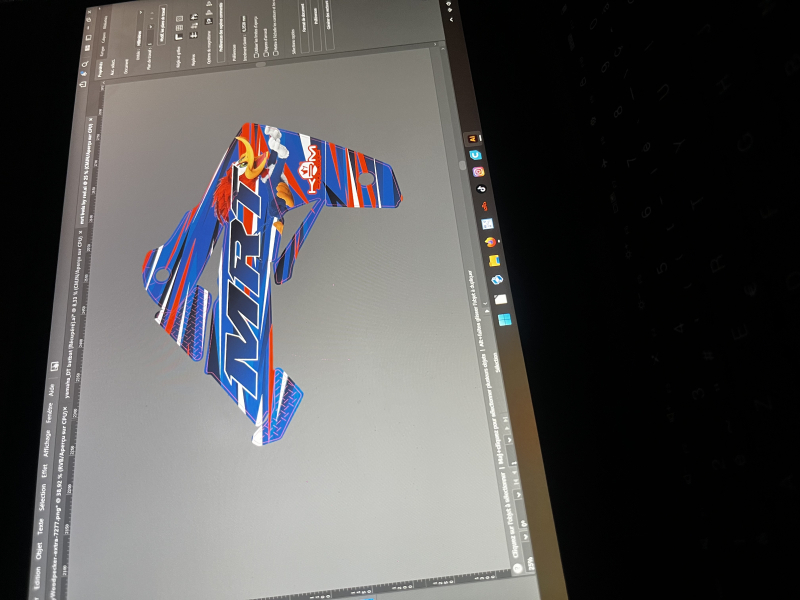Show hidden system tray icons chevron
This screenshot has width=800, height=600.
[x=451, y=19]
